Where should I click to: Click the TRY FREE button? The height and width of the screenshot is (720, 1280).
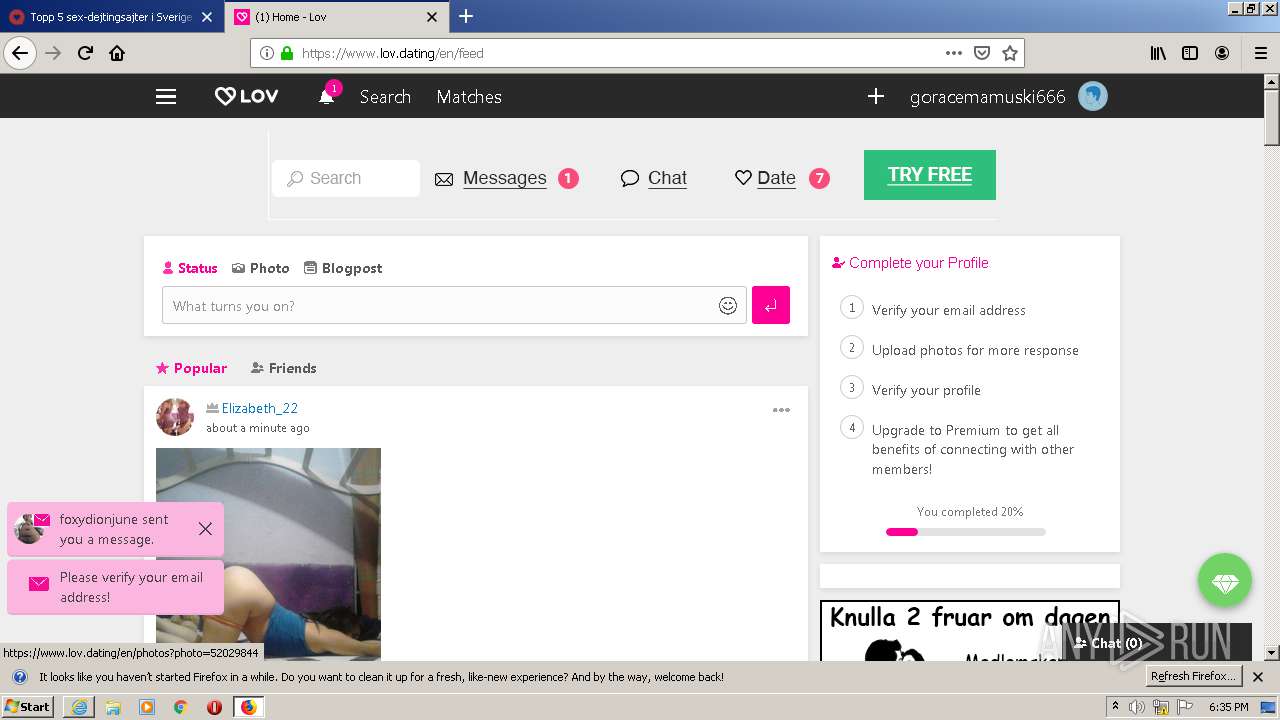[930, 175]
